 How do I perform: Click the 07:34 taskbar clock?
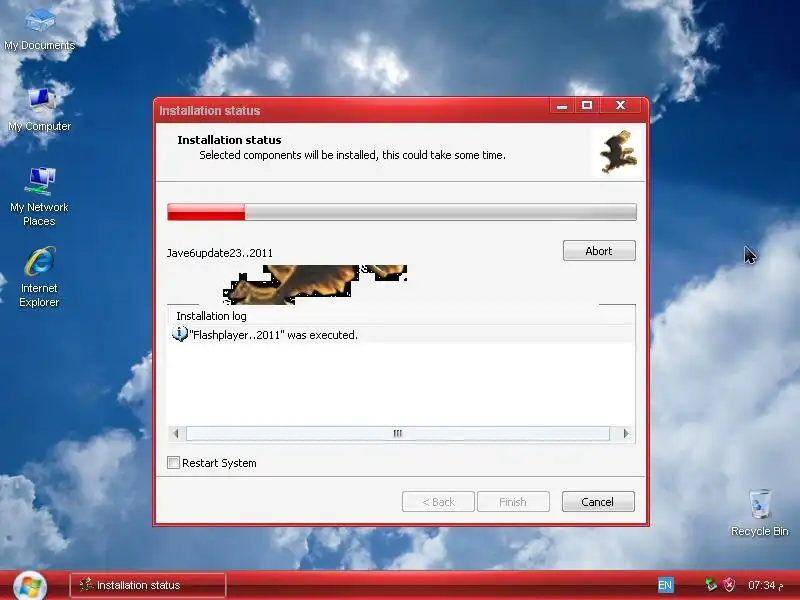765,585
